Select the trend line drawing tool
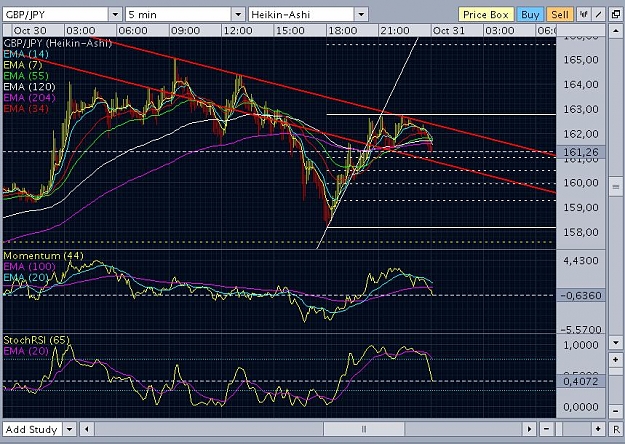 tap(598, 15)
